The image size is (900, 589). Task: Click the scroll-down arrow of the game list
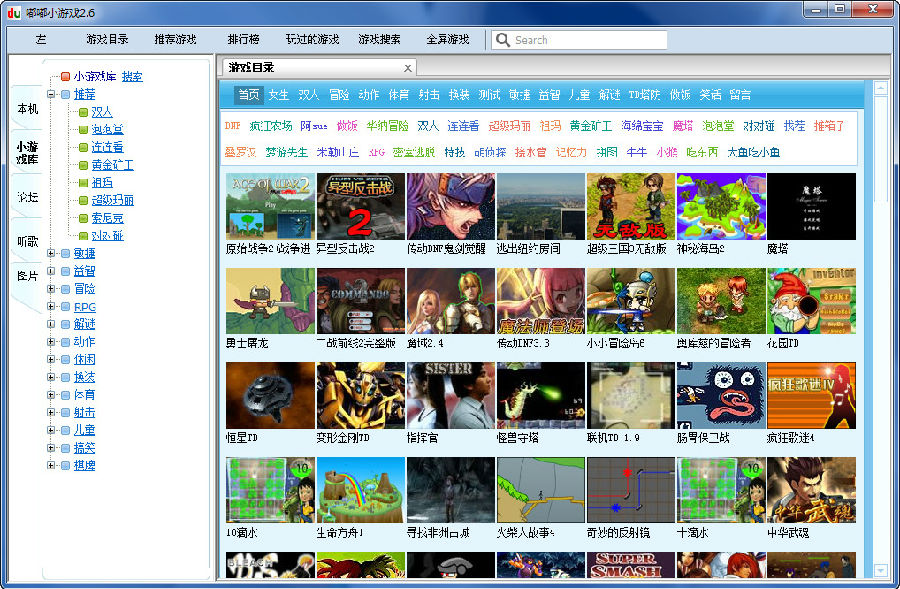[880, 570]
